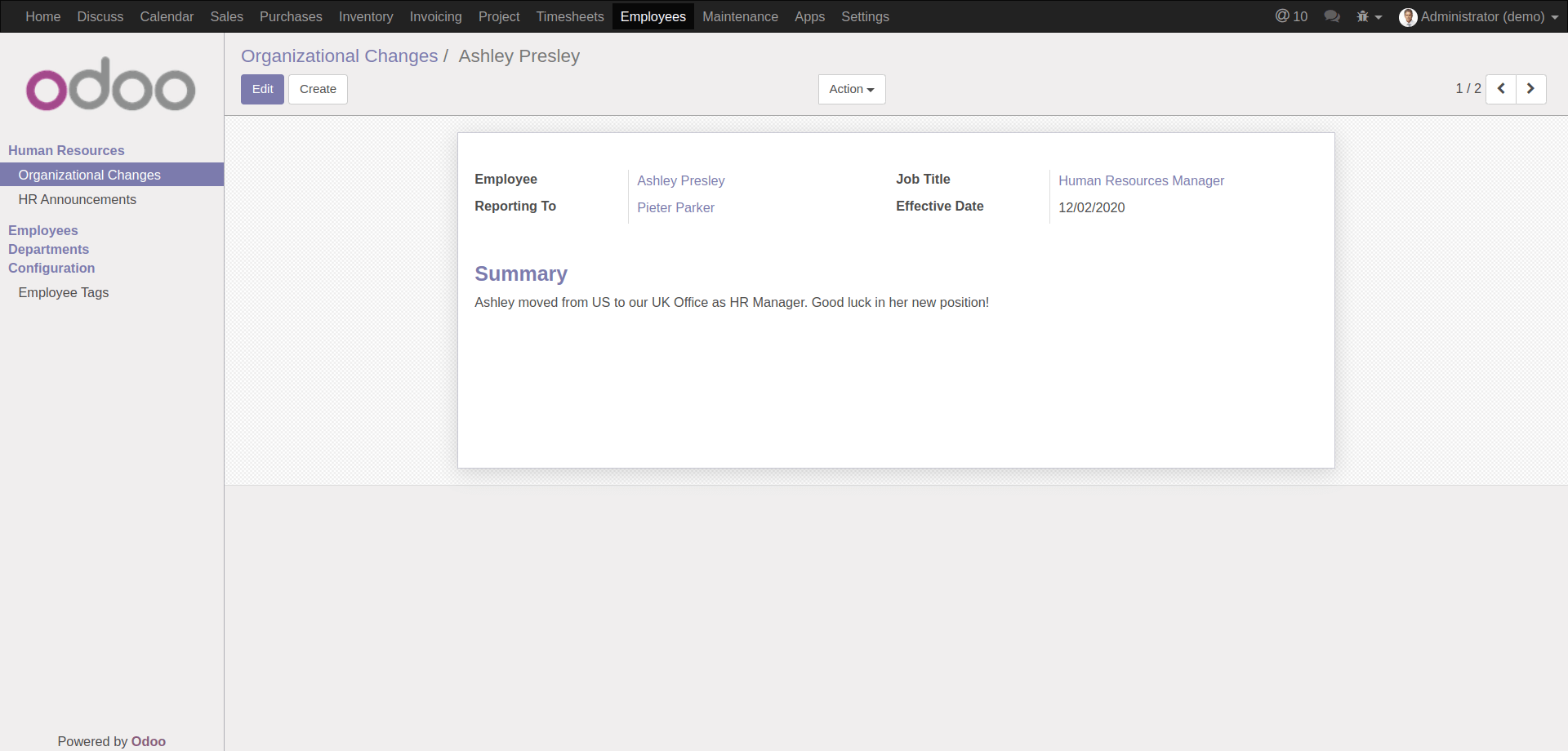Select HR Announcements in sidebar
Screen dimensions: 1568x751
tap(77, 199)
